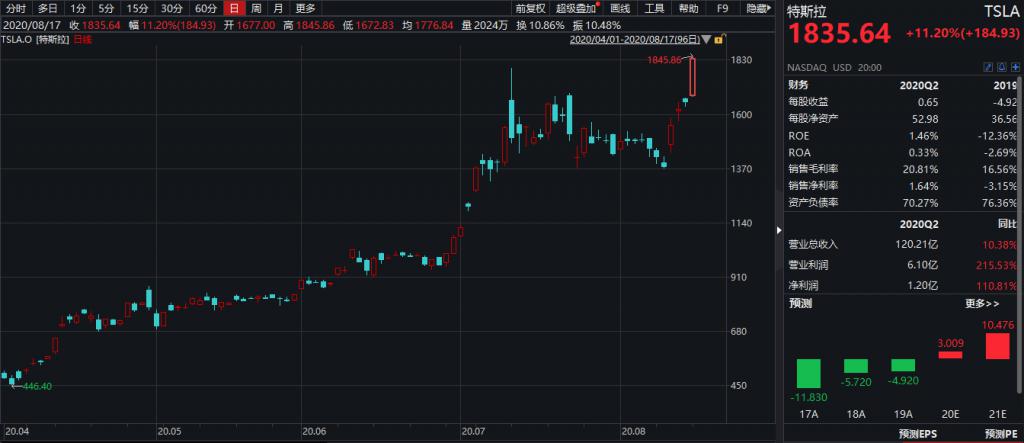Click the last tall red candlestick

click(x=692, y=77)
